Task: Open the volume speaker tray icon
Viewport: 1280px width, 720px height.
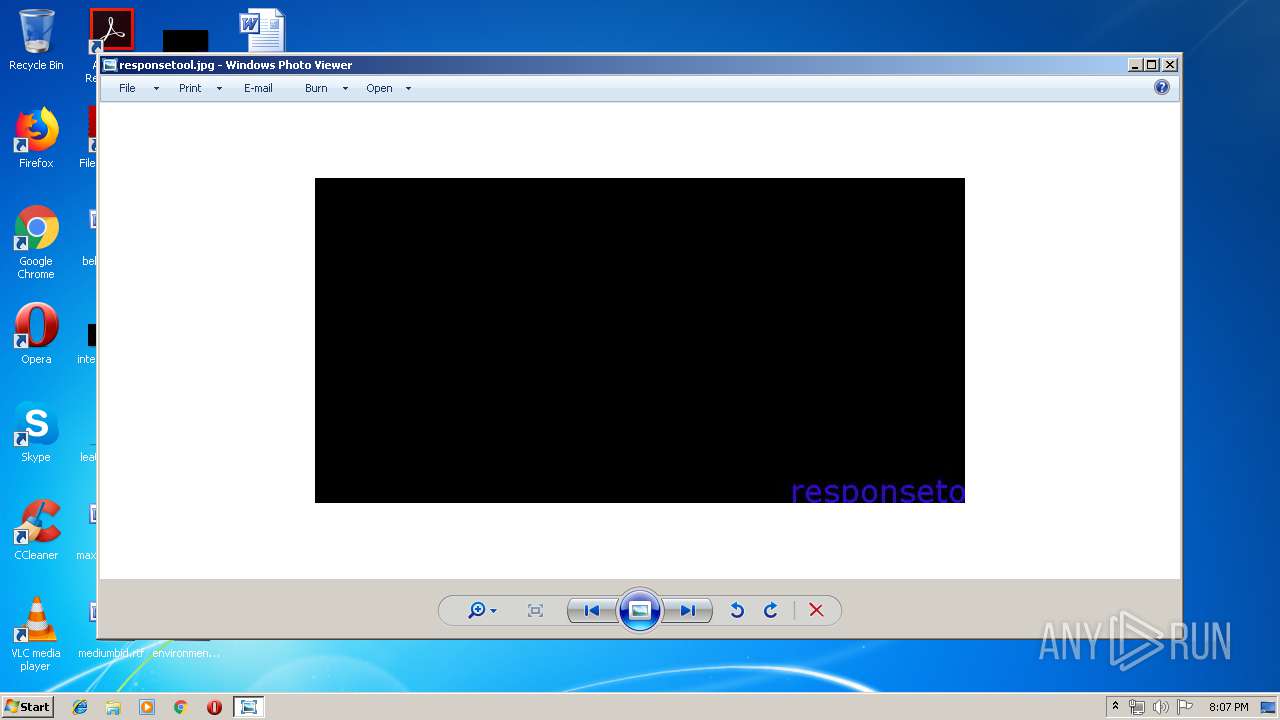Action: pos(1160,707)
